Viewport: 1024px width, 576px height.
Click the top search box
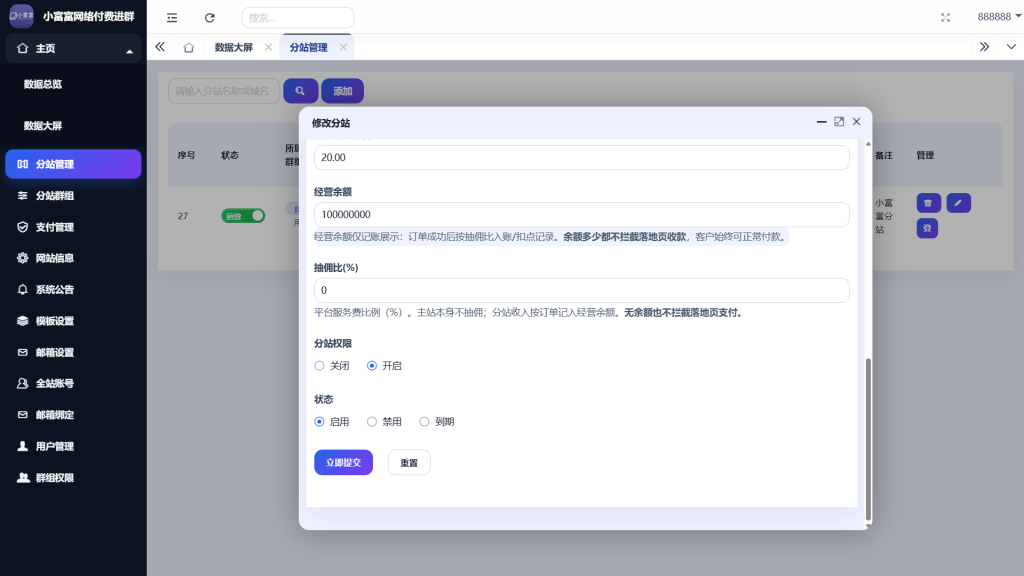[x=298, y=18]
